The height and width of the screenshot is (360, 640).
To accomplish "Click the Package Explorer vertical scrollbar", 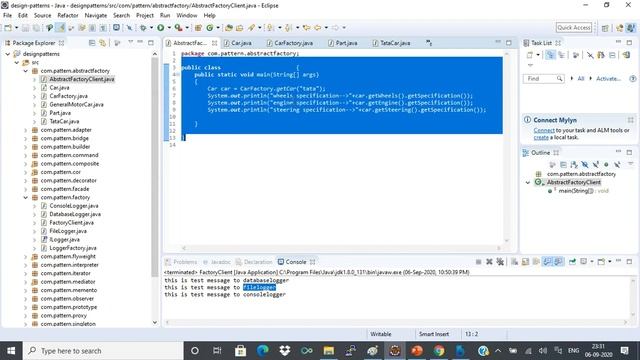I will [x=155, y=167].
